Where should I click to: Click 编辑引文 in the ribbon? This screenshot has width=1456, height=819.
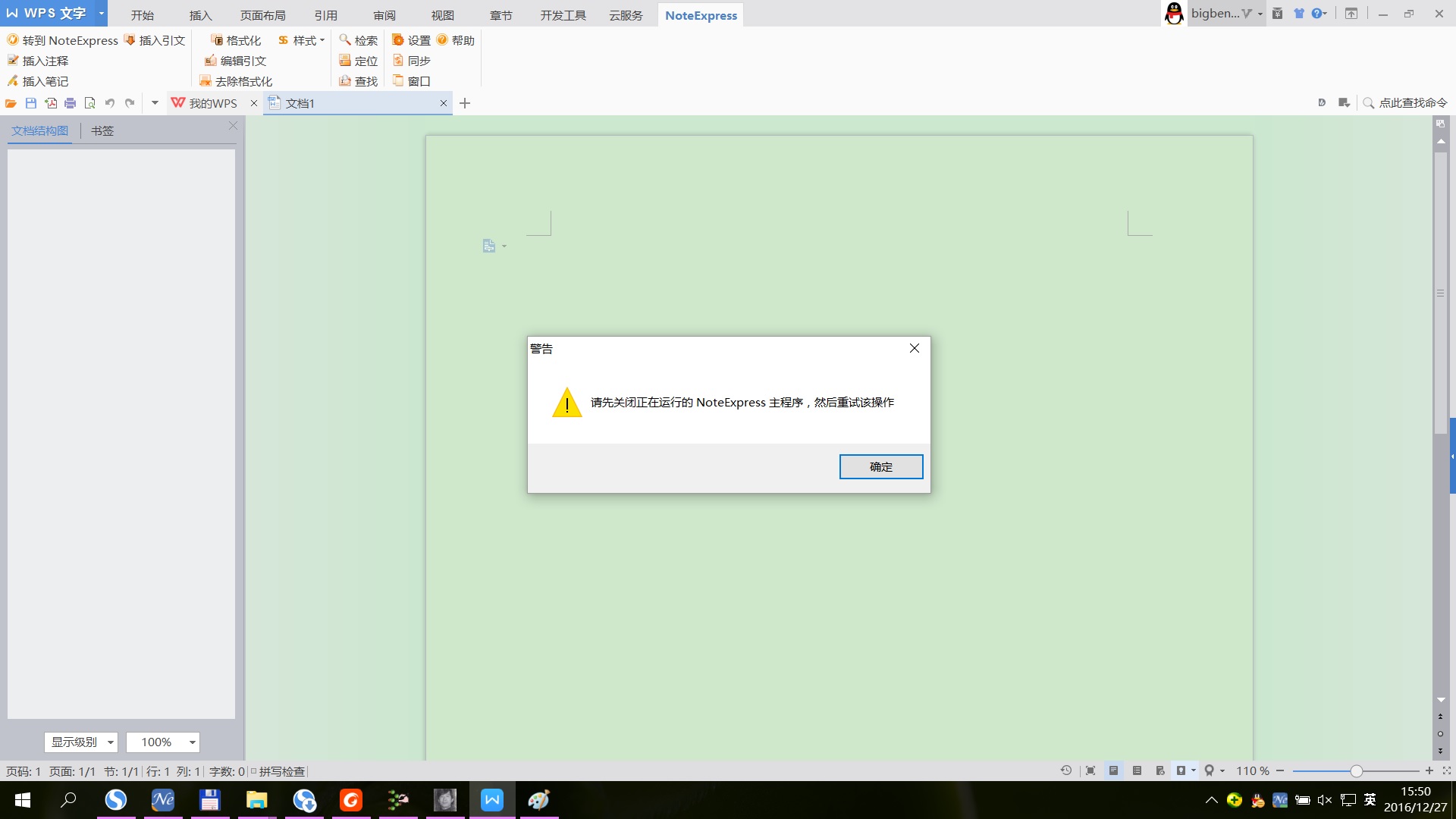pyautogui.click(x=236, y=61)
